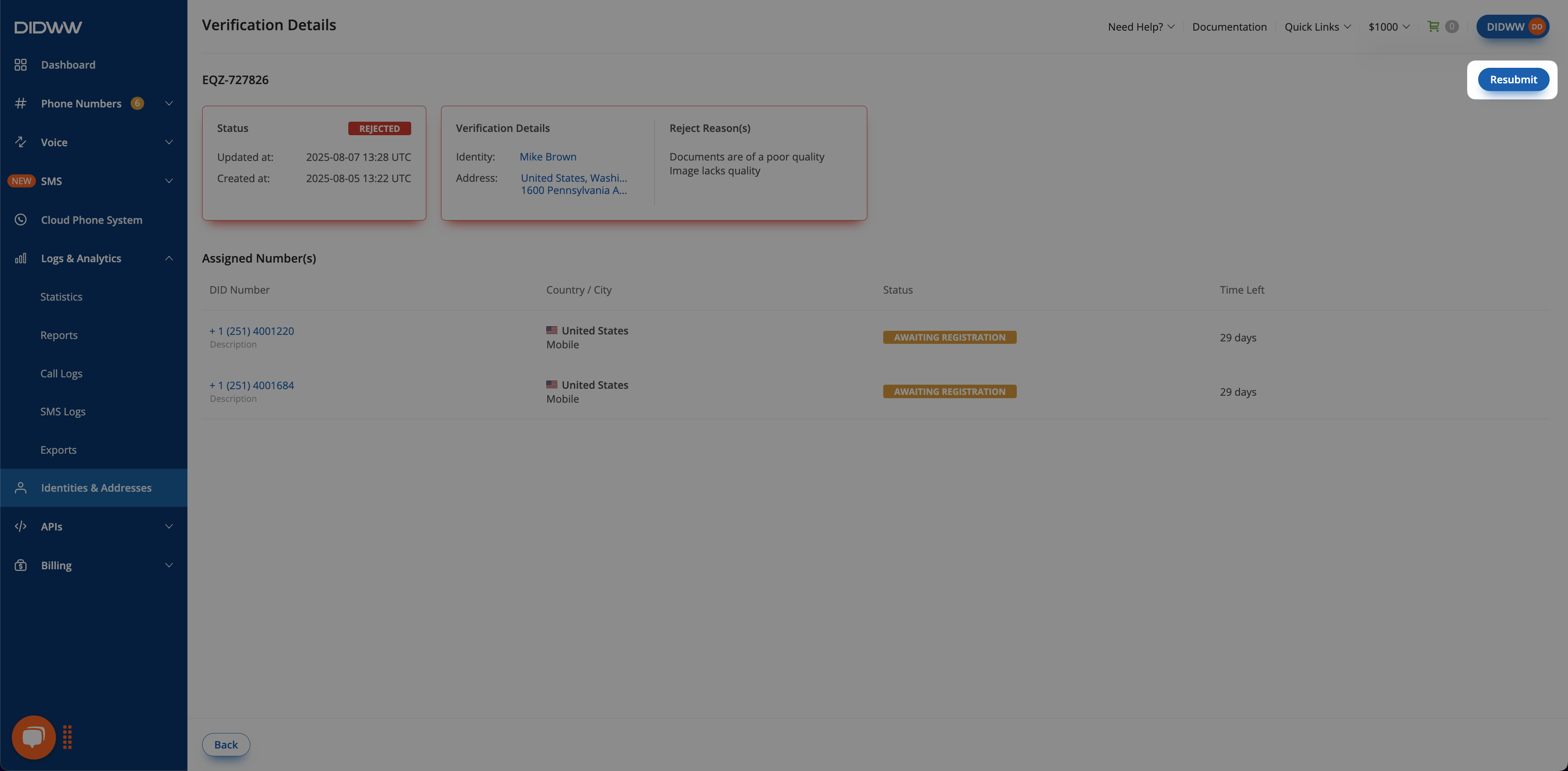Screen dimensions: 1568x771
Task: Click the REJECTED status badge
Action: point(379,128)
